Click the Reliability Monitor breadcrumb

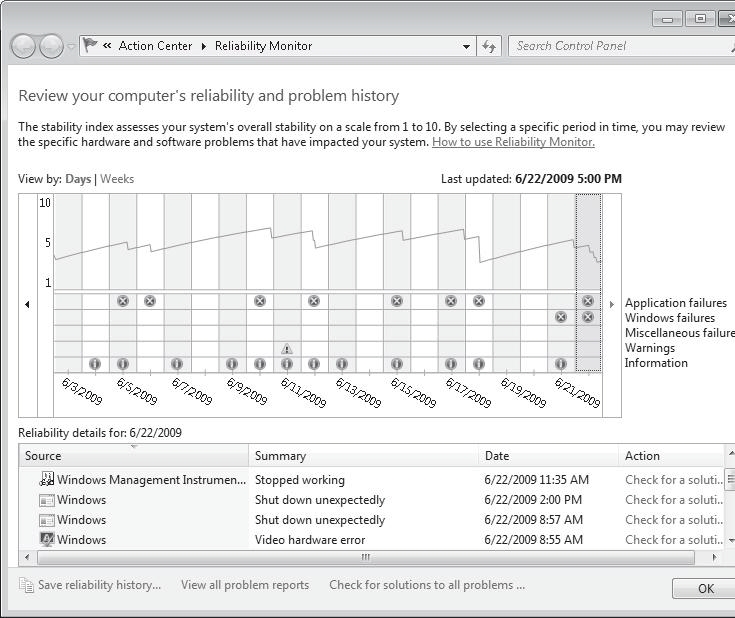(263, 46)
